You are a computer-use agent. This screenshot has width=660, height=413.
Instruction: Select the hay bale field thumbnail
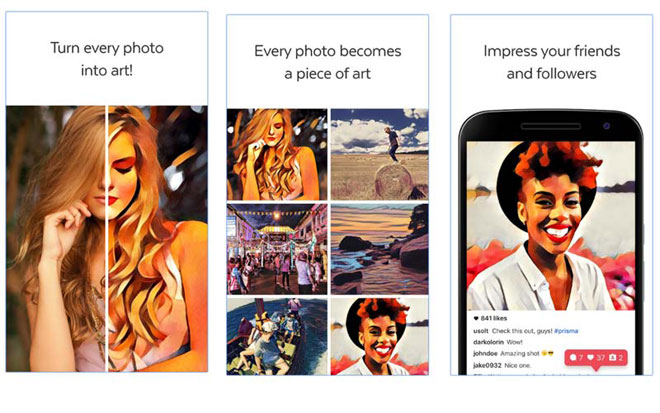(x=379, y=154)
